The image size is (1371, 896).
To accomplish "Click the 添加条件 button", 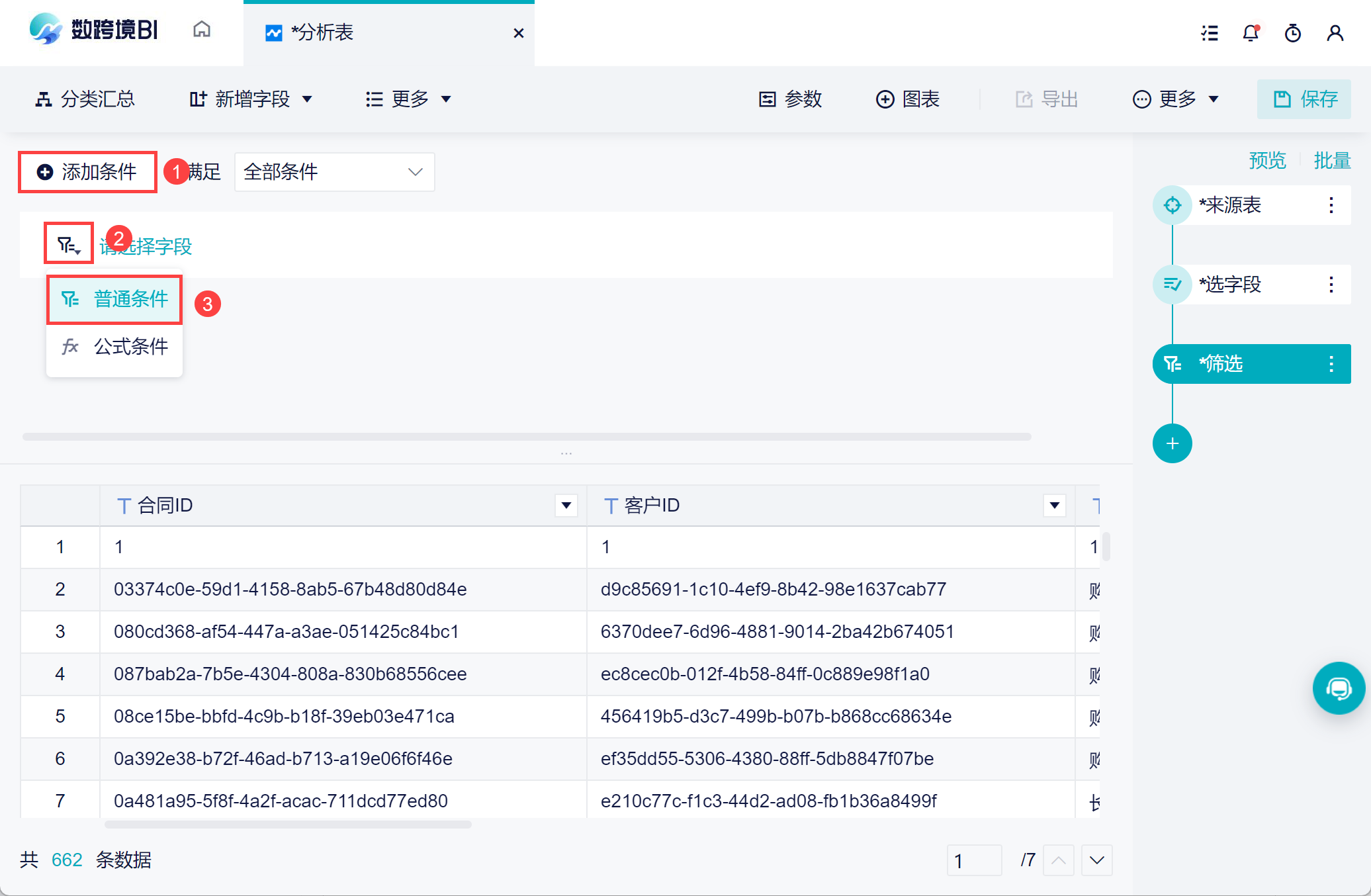I will pyautogui.click(x=87, y=172).
